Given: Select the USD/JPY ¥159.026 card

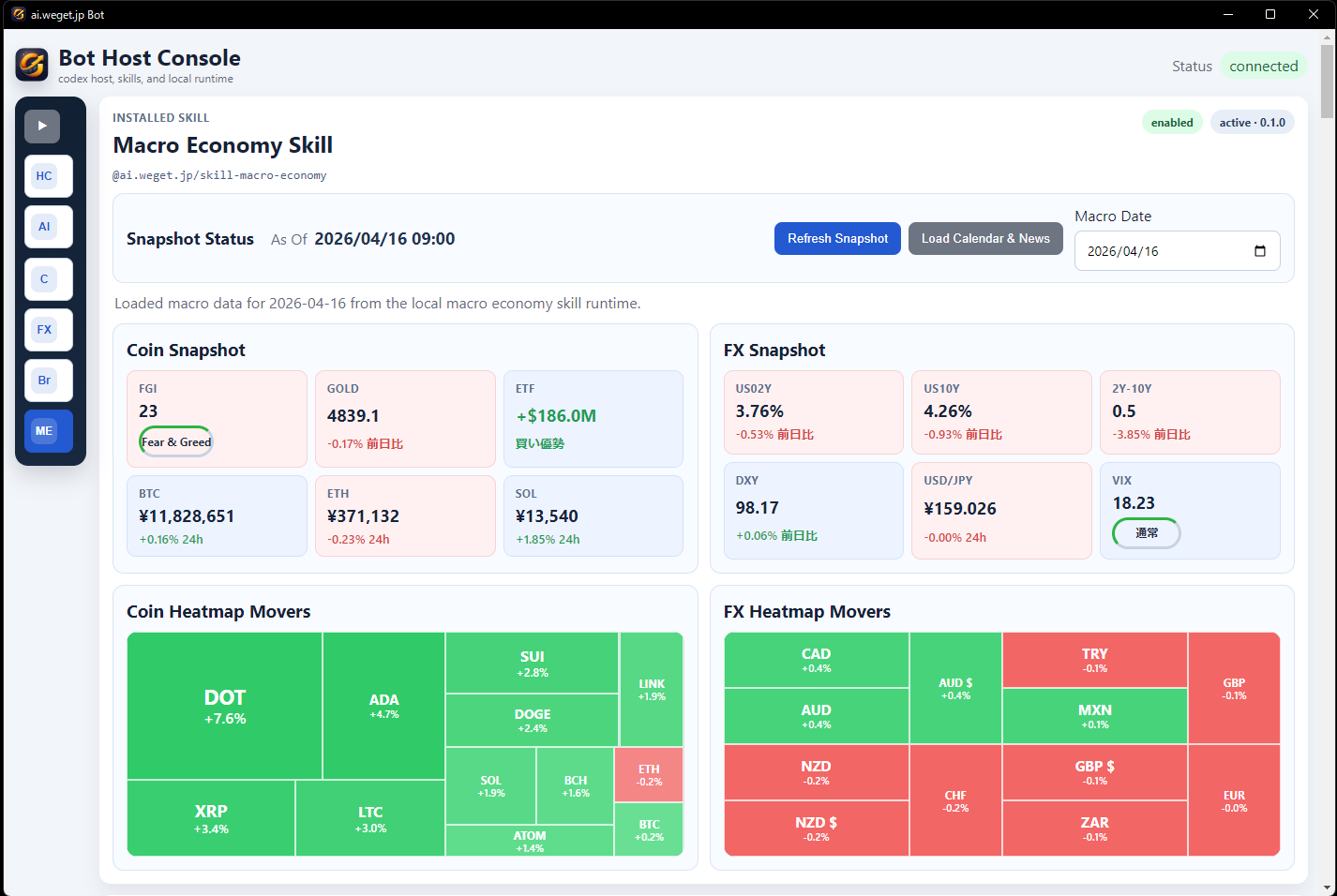Looking at the screenshot, I should (x=1001, y=511).
